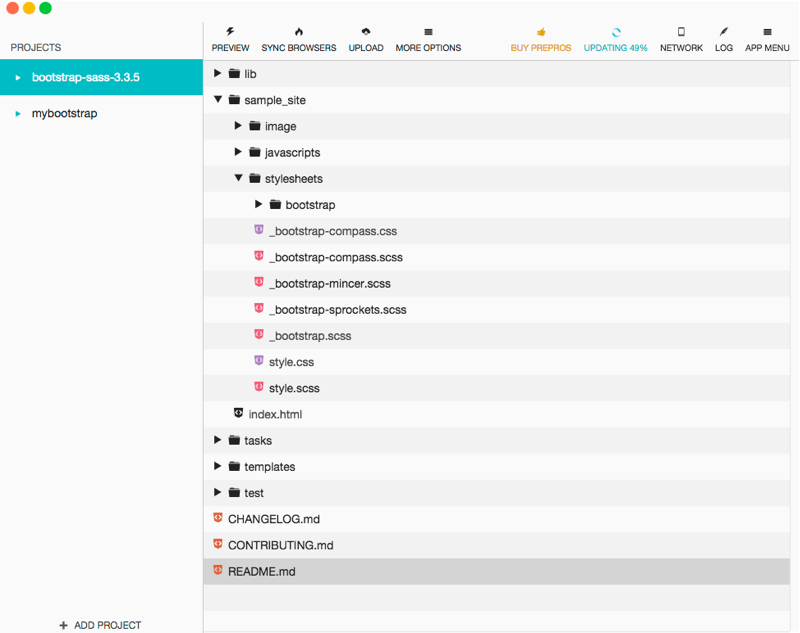
Task: Select the style.scss file
Action: coord(497,388)
